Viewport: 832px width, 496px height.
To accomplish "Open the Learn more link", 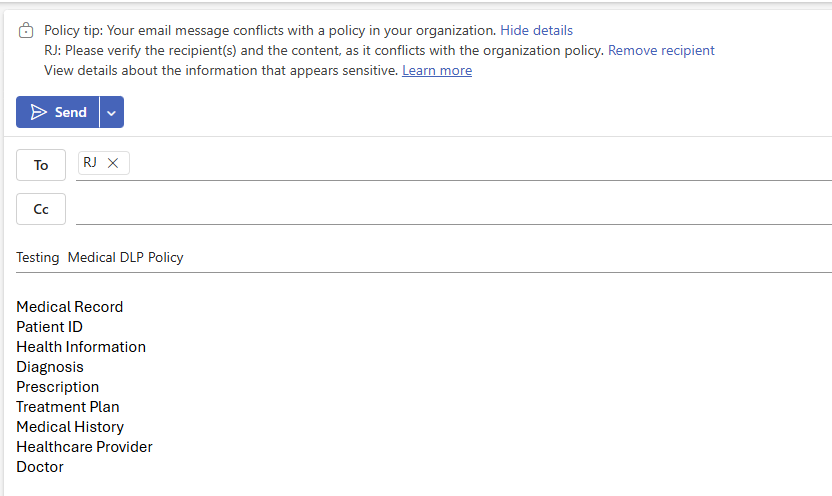I will tap(437, 71).
